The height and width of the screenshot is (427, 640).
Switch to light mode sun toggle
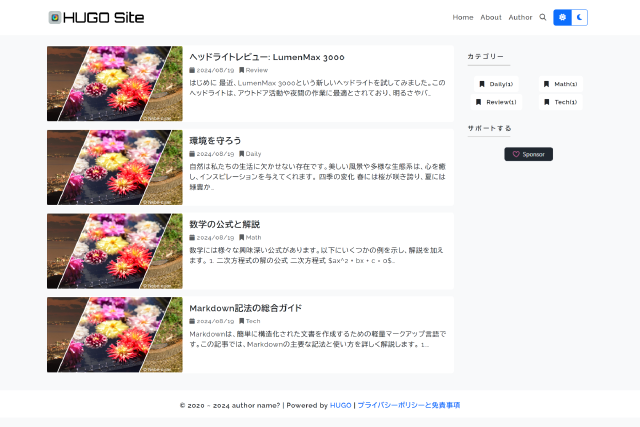tap(562, 17)
